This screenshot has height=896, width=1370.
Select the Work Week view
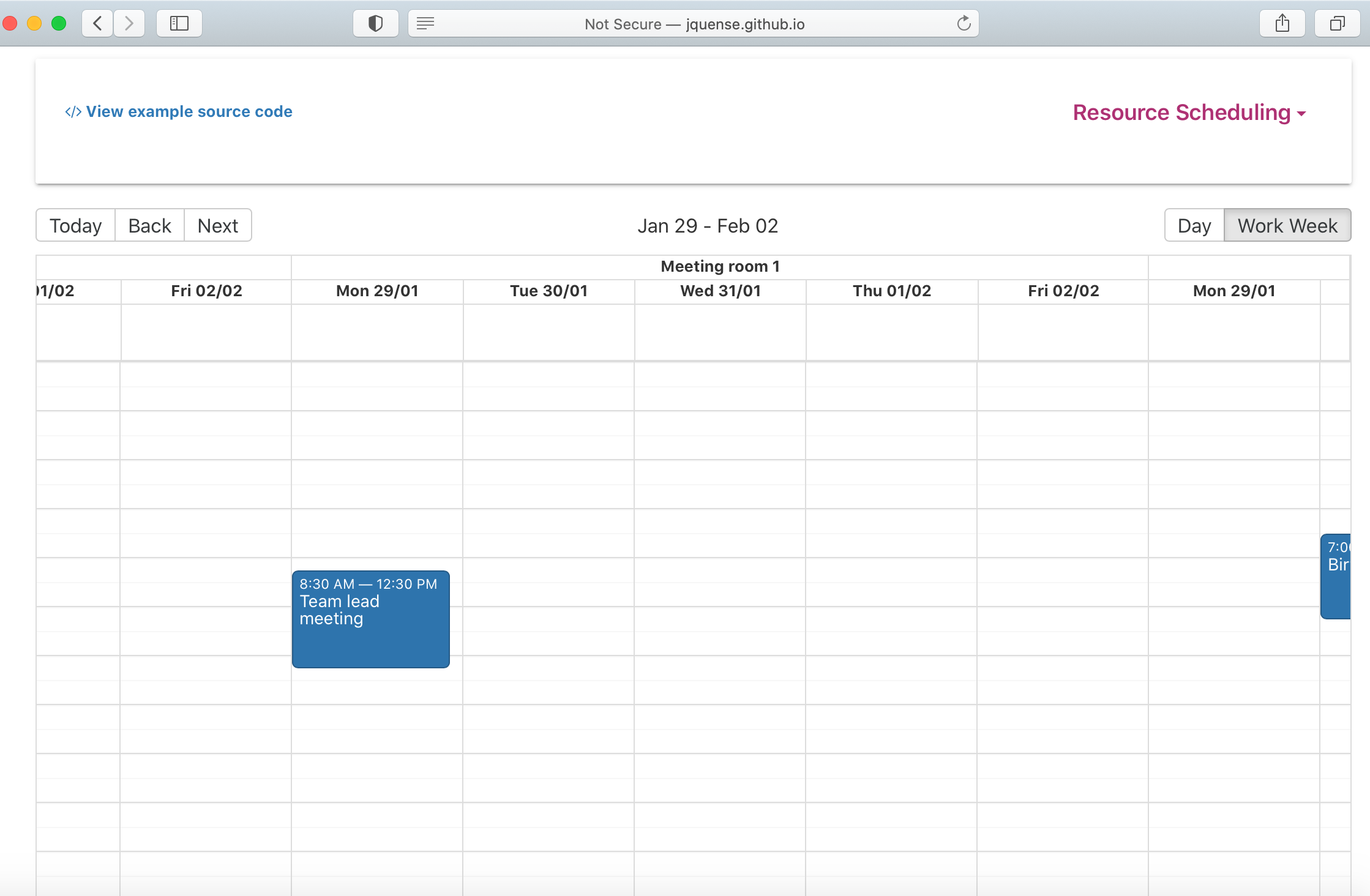point(1287,225)
